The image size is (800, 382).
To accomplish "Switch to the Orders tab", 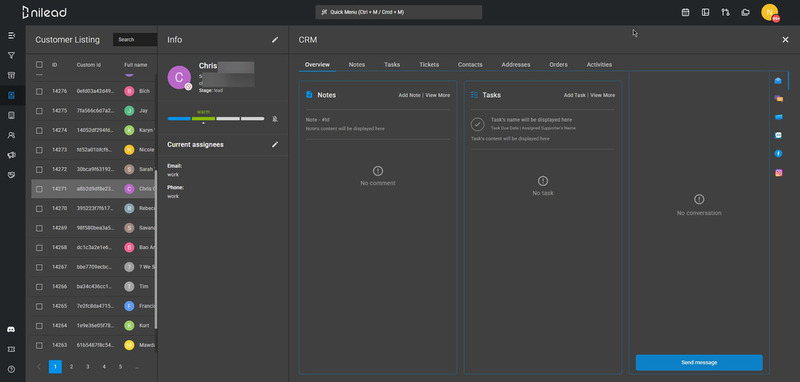I will pyautogui.click(x=558, y=65).
